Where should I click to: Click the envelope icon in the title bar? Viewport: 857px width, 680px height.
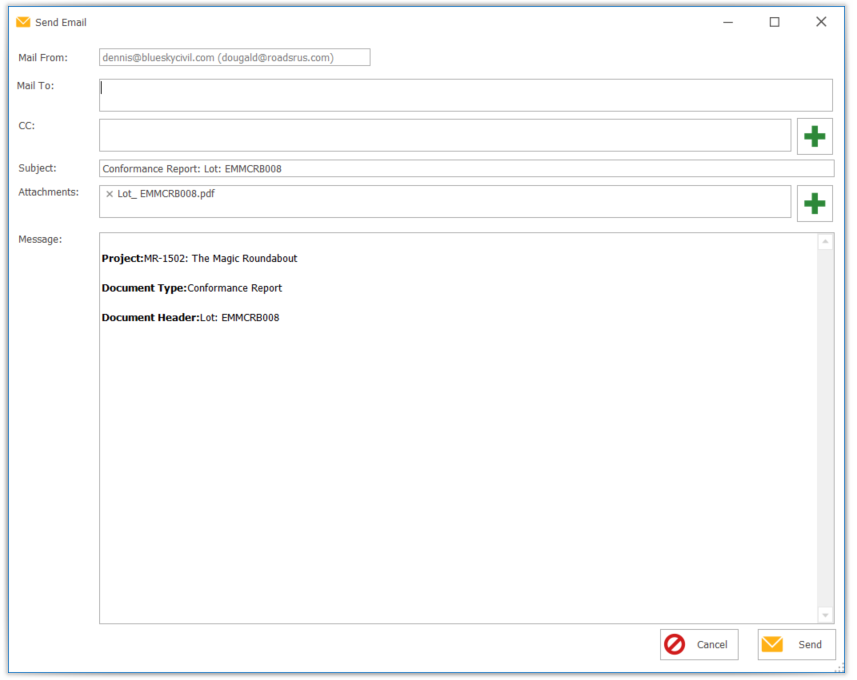click(x=23, y=22)
